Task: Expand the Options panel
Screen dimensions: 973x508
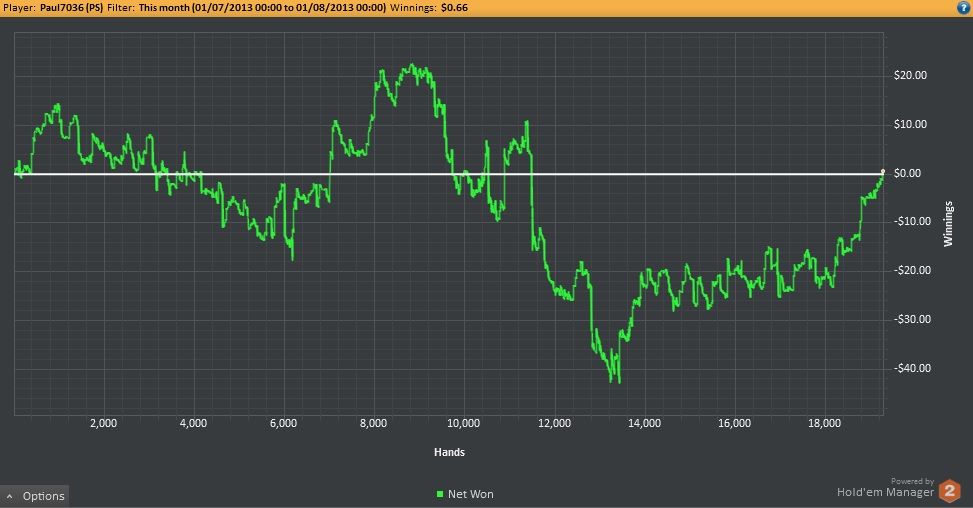Action: [35, 496]
